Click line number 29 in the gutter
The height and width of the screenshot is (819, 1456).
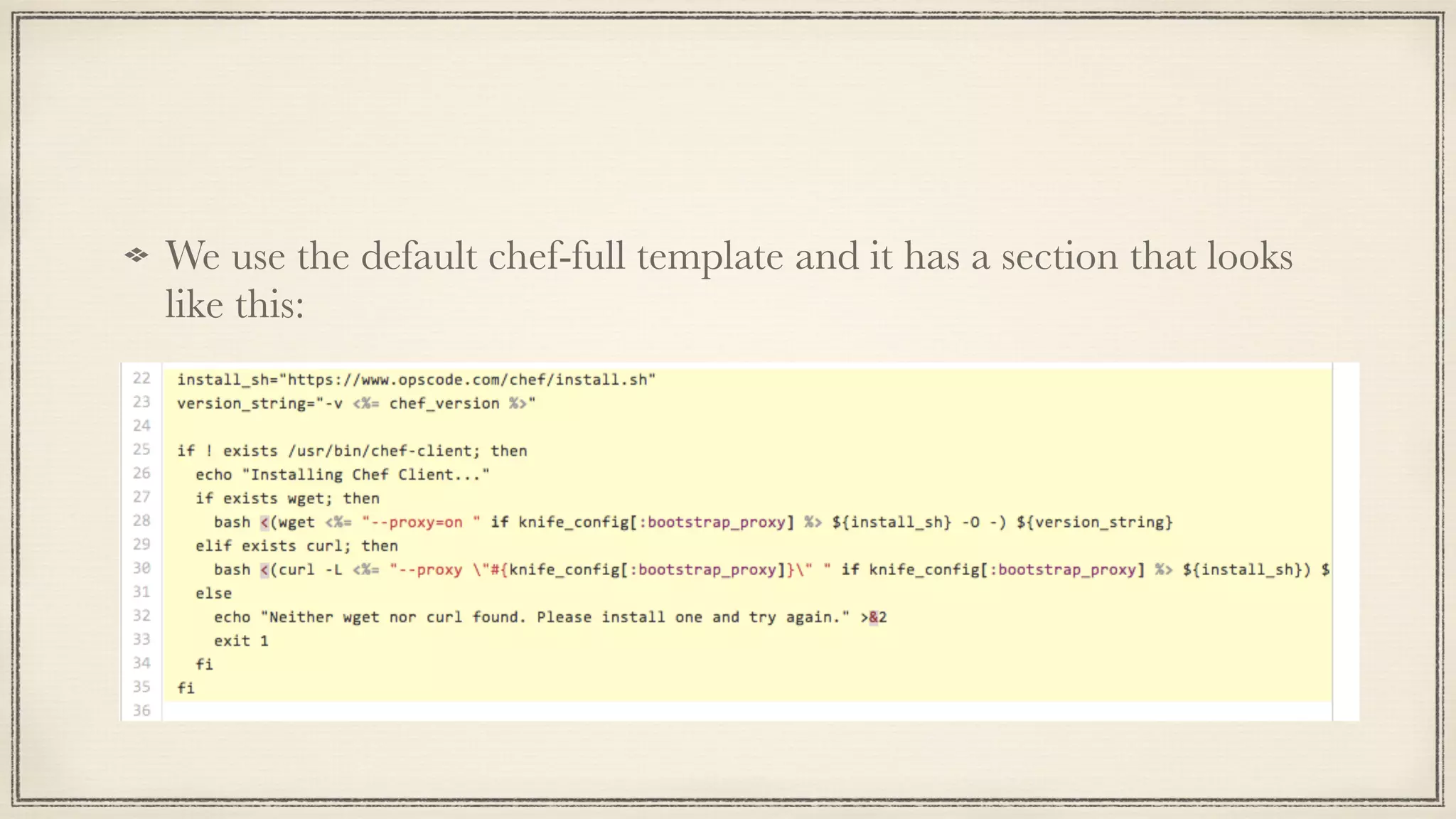click(141, 544)
